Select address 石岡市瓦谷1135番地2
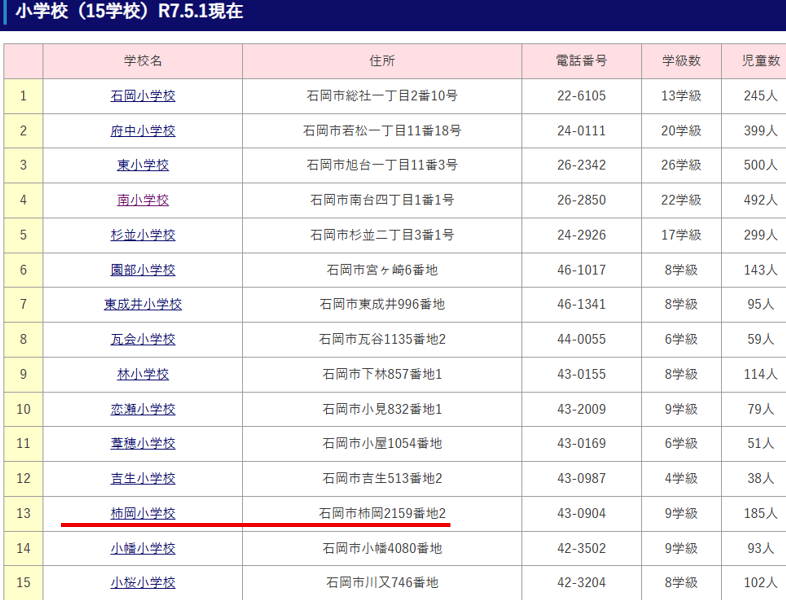The image size is (786, 600). (x=382, y=339)
